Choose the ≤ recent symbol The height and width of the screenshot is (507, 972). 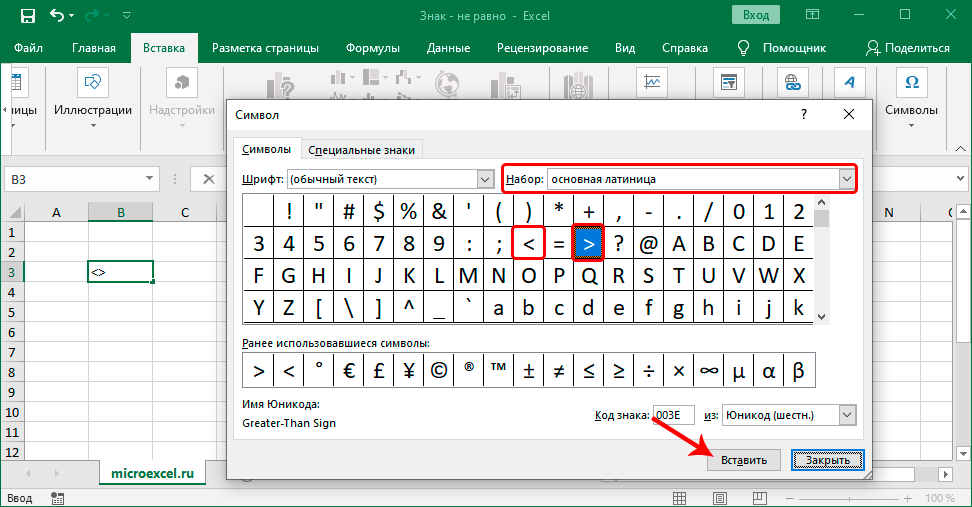point(588,371)
